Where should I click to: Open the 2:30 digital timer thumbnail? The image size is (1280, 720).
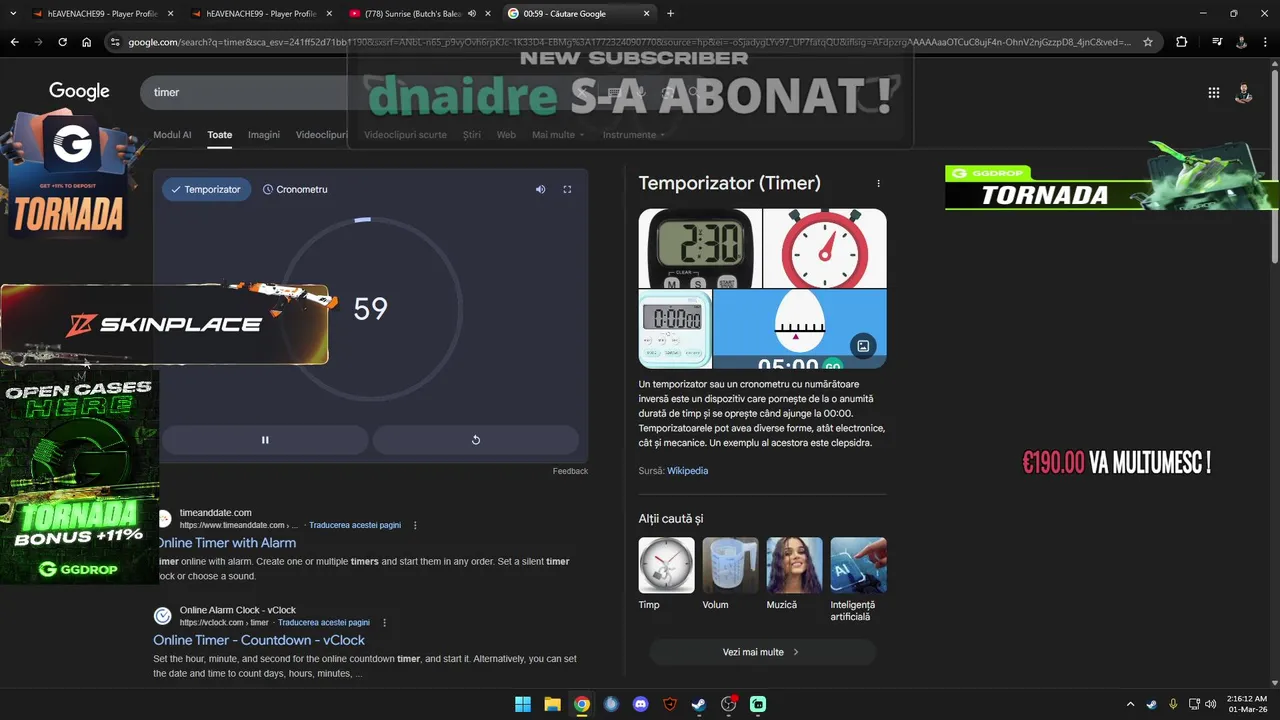700,248
